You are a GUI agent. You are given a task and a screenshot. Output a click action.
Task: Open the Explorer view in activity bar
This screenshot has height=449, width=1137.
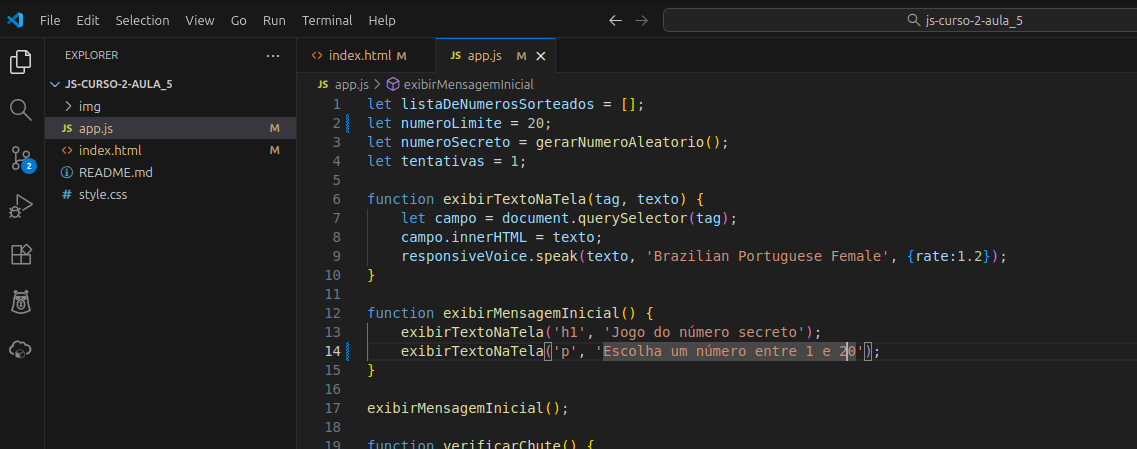click(21, 62)
